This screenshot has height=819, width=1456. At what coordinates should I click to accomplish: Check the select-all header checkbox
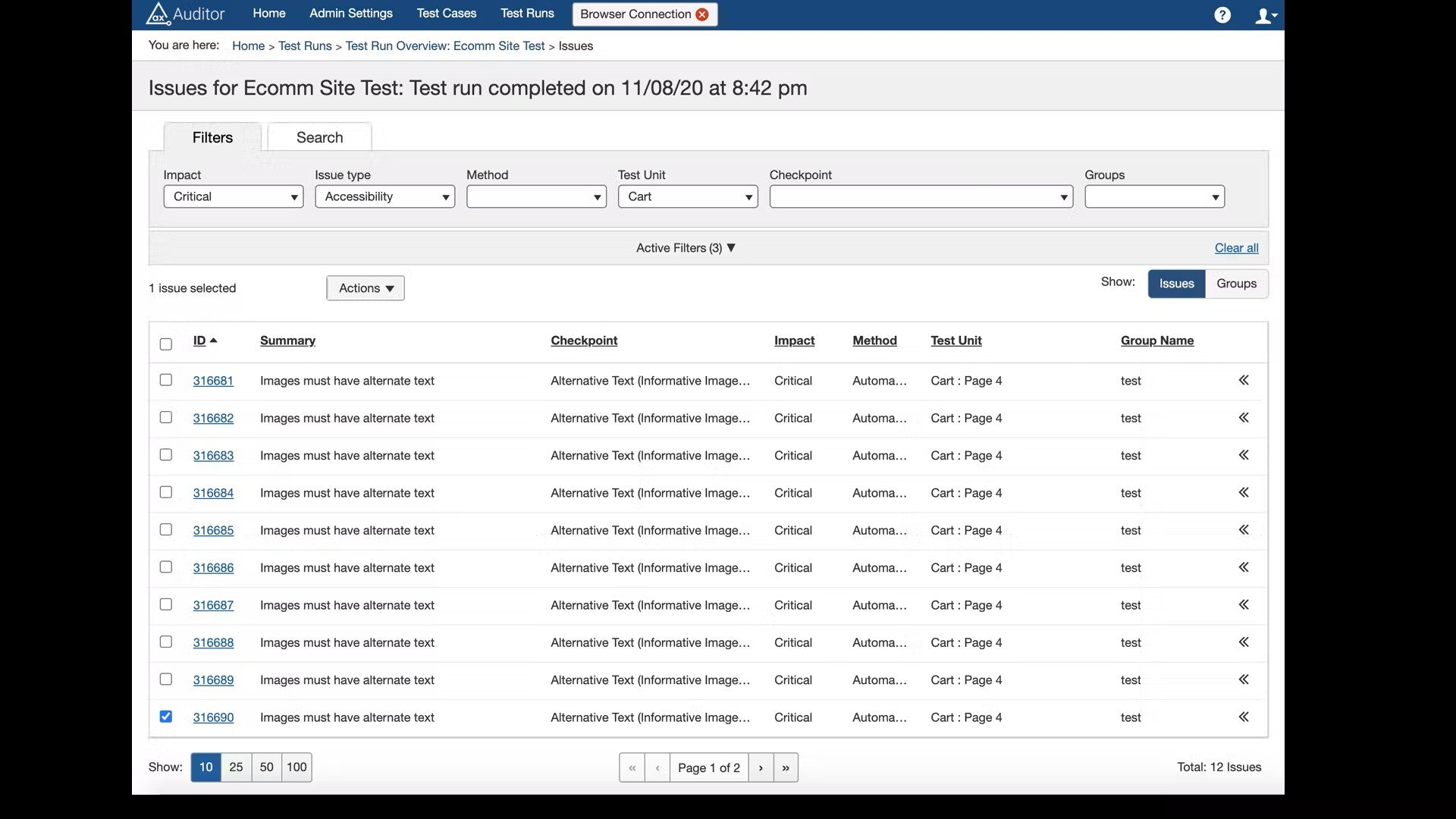(166, 344)
